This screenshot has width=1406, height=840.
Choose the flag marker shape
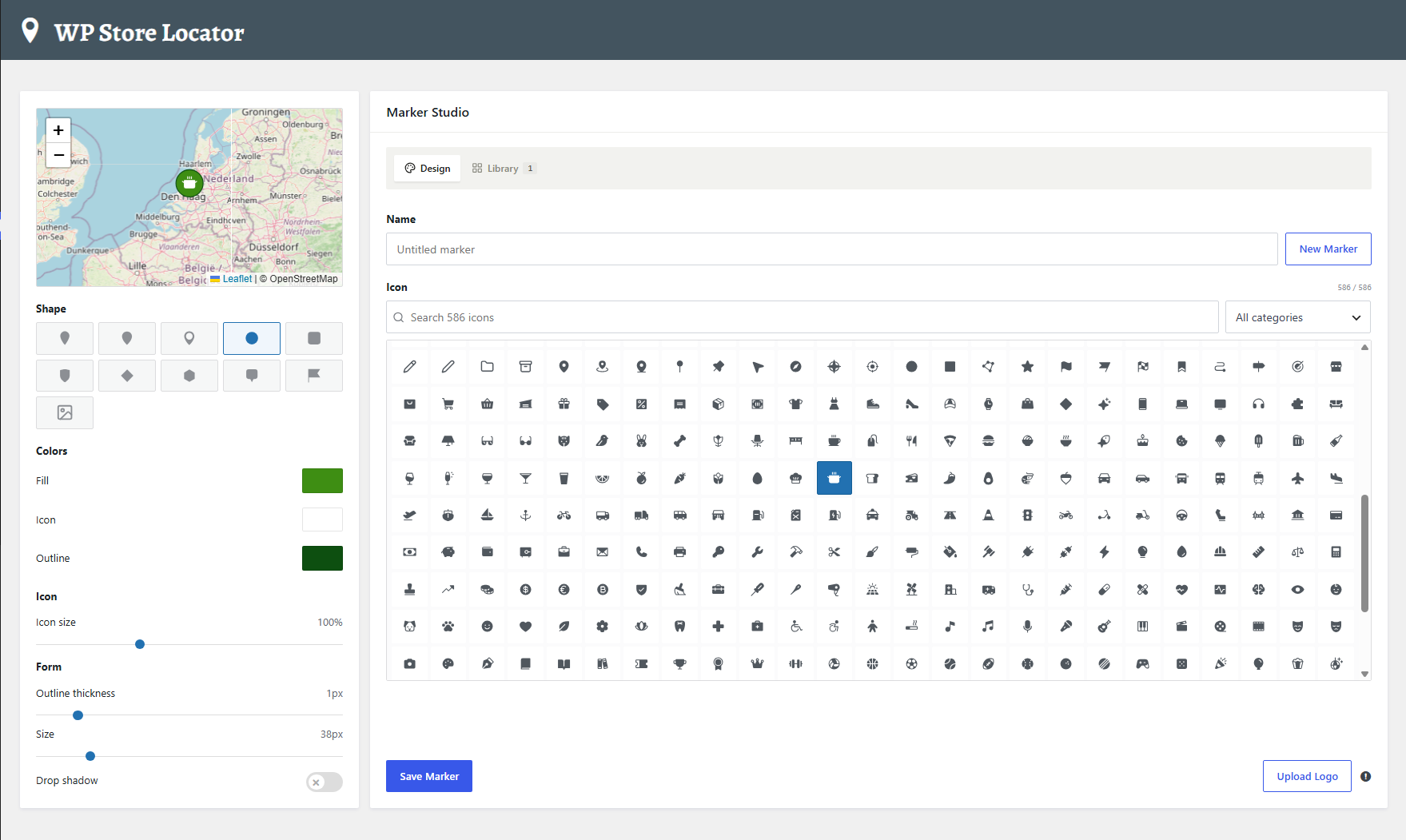pyautogui.click(x=314, y=376)
